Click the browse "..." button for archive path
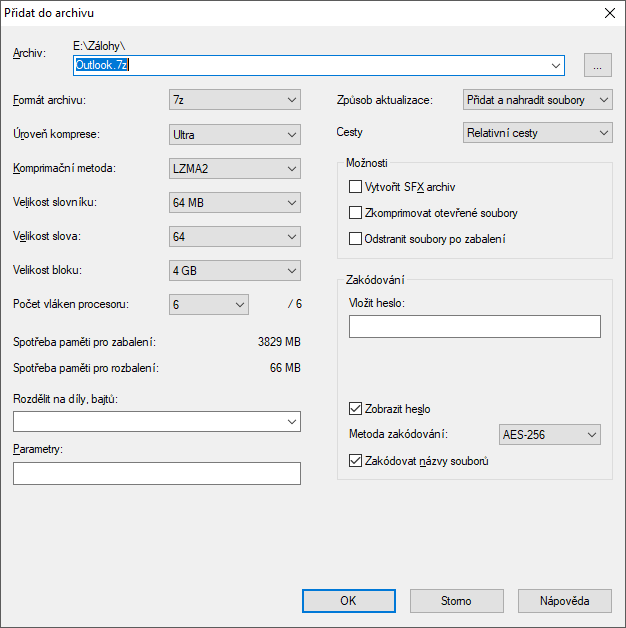 597,66
